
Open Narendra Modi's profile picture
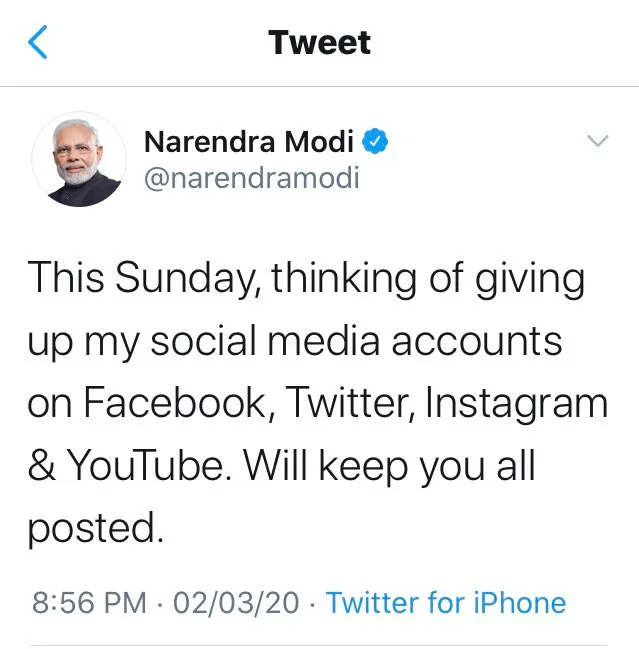(x=79, y=159)
